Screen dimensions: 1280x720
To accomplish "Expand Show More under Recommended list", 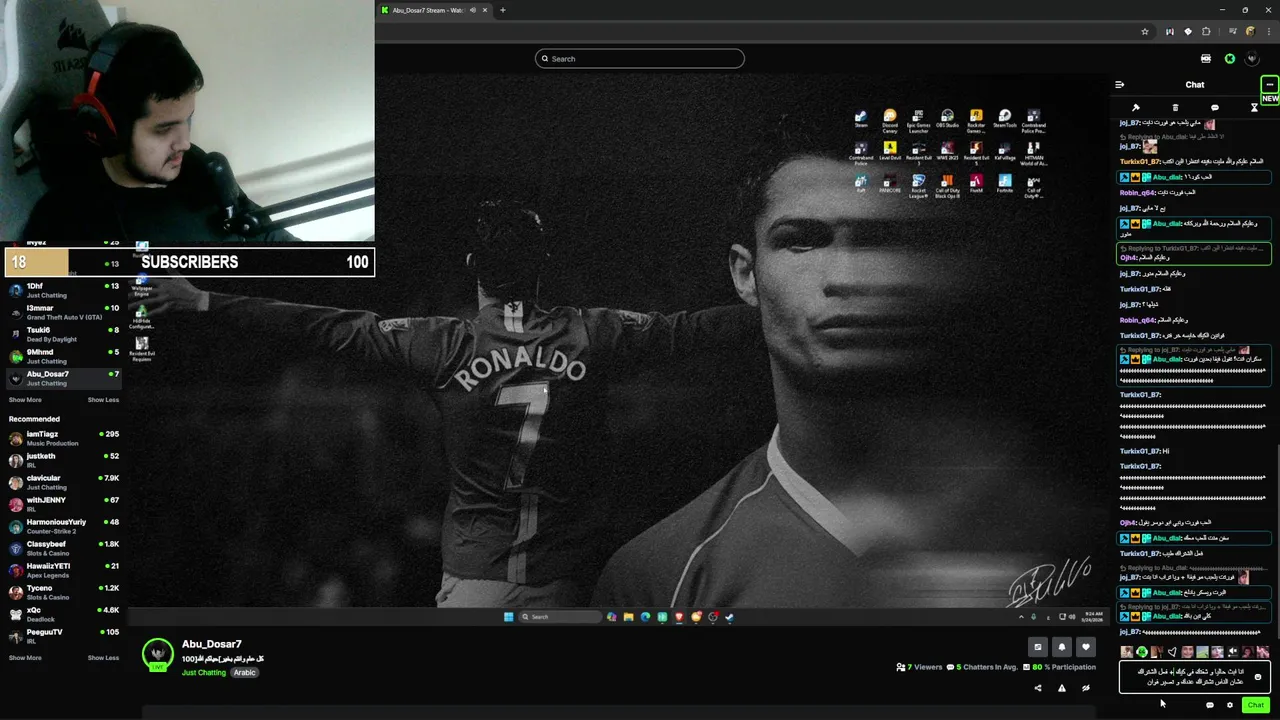I will click(x=25, y=658).
